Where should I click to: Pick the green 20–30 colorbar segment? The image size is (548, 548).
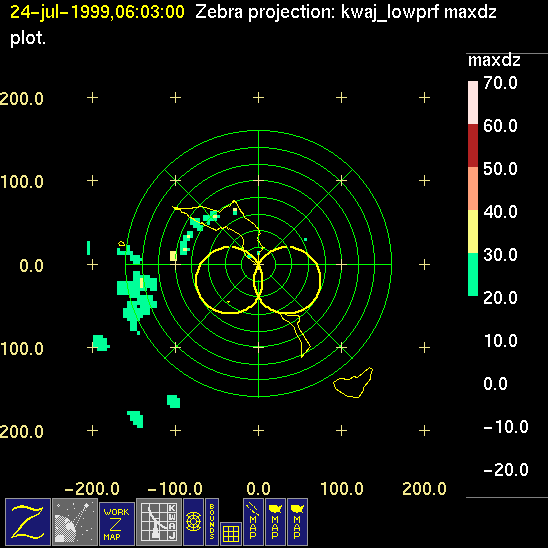[473, 274]
